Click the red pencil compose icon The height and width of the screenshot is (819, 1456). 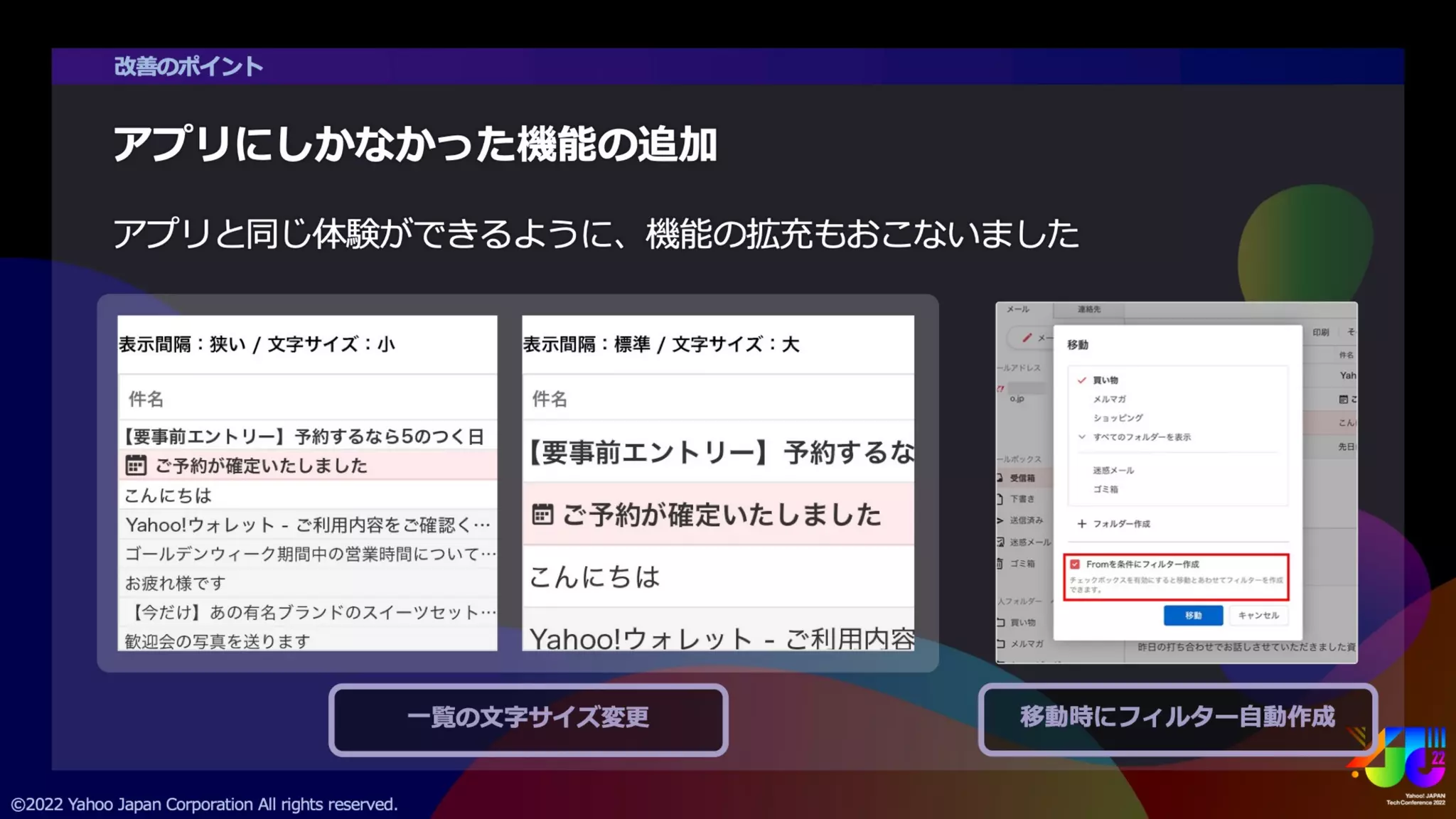pyautogui.click(x=1027, y=338)
